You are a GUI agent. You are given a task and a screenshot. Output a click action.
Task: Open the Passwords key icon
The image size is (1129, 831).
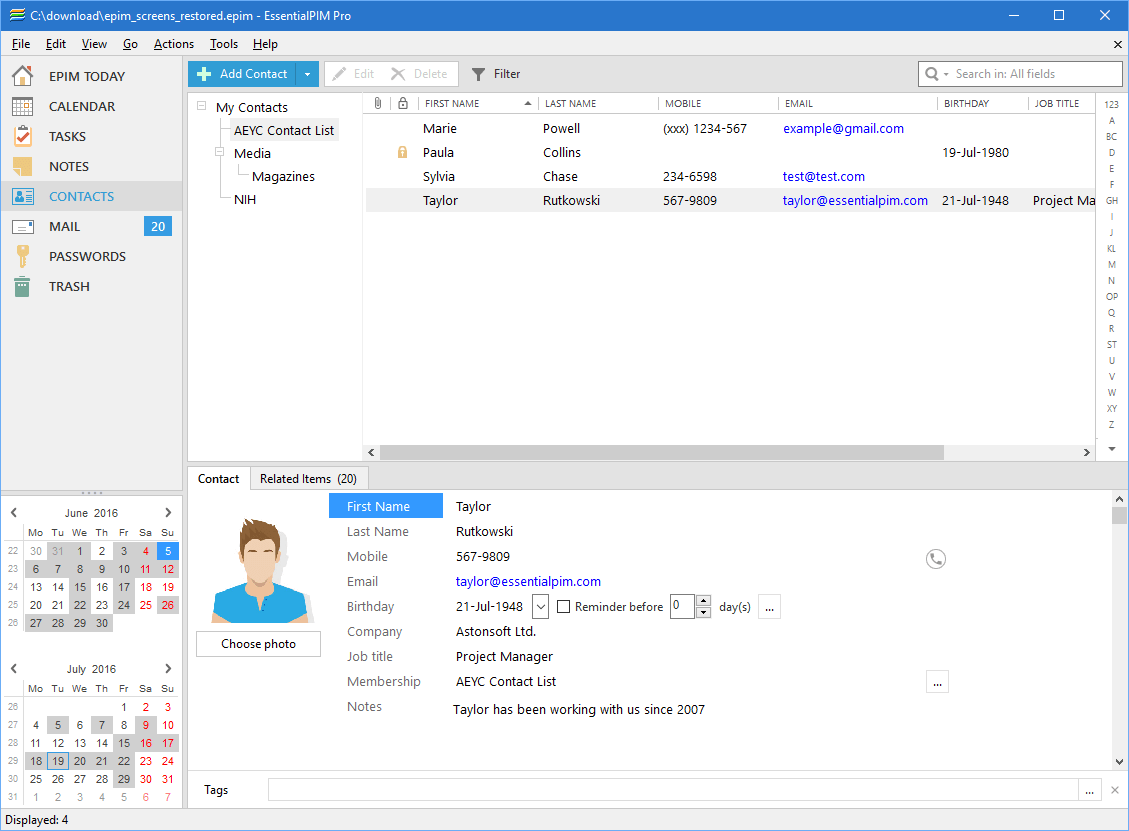22,256
